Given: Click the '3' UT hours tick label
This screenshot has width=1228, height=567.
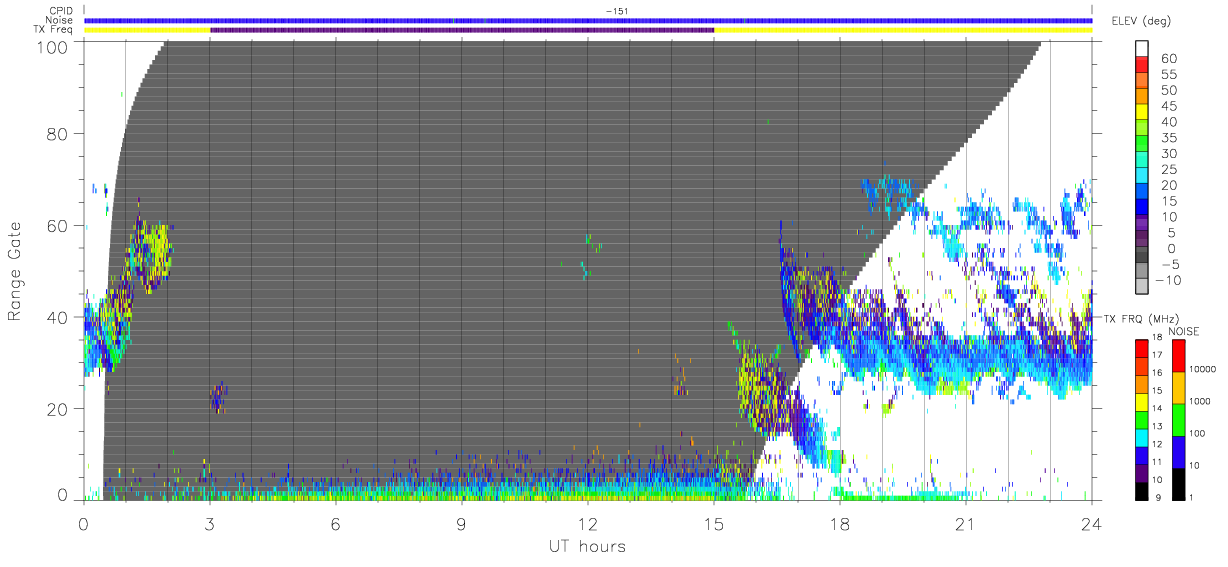Looking at the screenshot, I should tap(210, 524).
